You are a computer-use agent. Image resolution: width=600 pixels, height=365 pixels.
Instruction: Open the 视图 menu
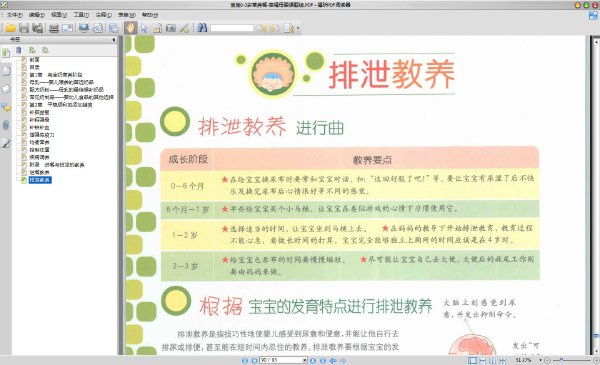click(59, 15)
